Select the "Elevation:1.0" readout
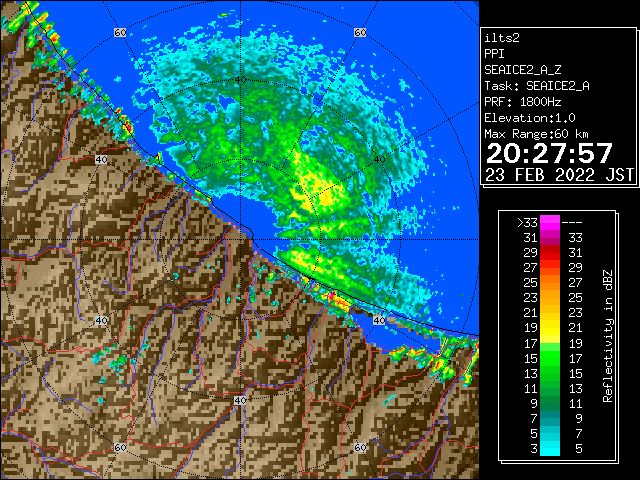 tap(530, 118)
